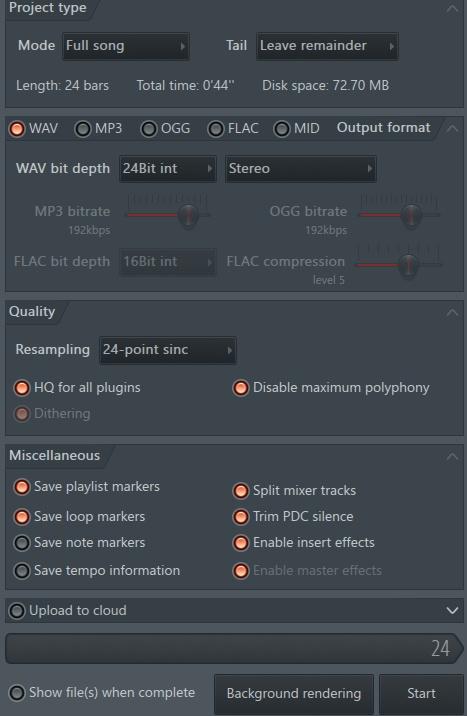Click the MP3 bitrate slider knob
The height and width of the screenshot is (716, 467).
coord(188,215)
